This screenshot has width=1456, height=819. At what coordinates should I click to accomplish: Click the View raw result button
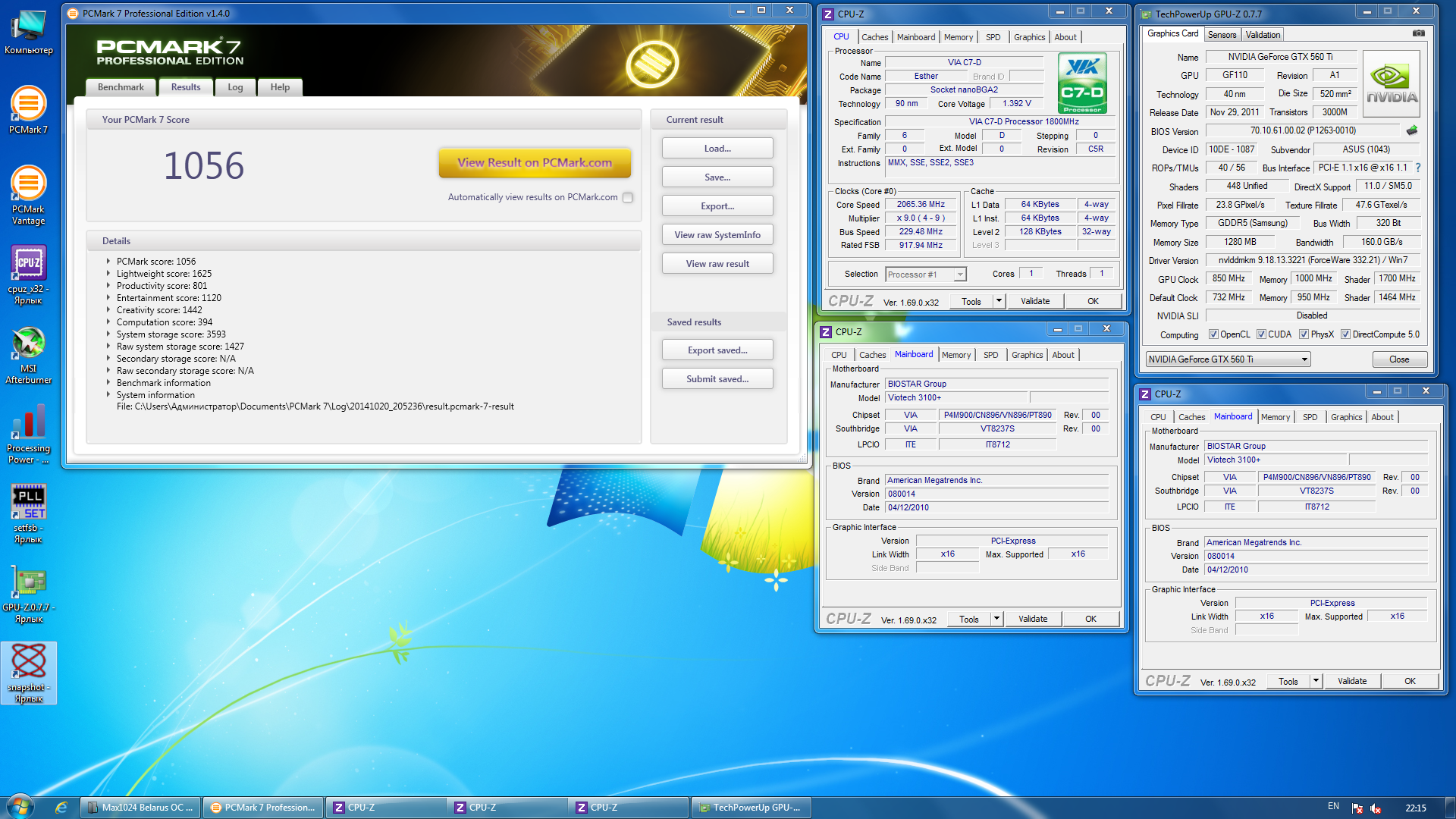tap(717, 264)
